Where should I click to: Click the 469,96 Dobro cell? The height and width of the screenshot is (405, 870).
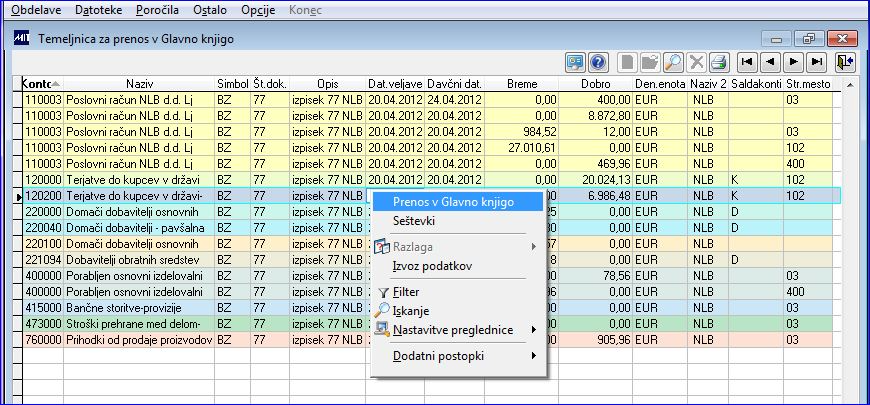(596, 164)
